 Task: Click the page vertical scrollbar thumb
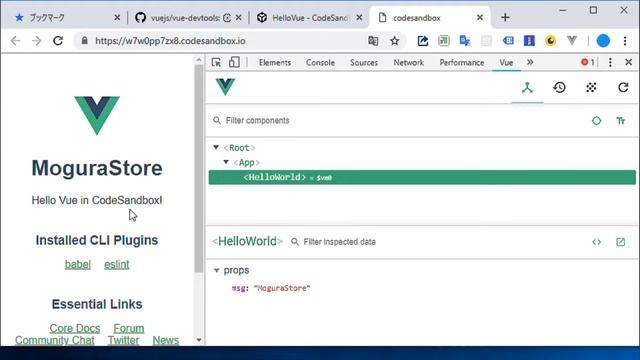[x=199, y=168]
